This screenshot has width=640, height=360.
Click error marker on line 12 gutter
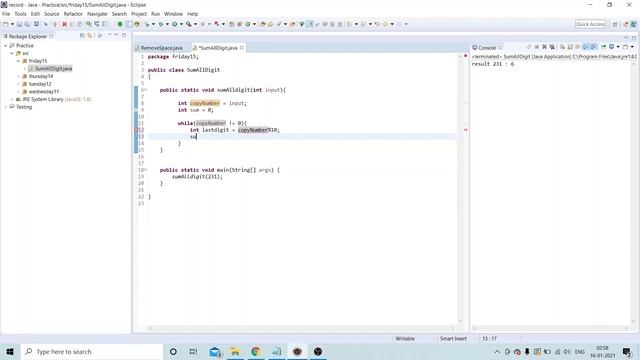click(x=136, y=130)
